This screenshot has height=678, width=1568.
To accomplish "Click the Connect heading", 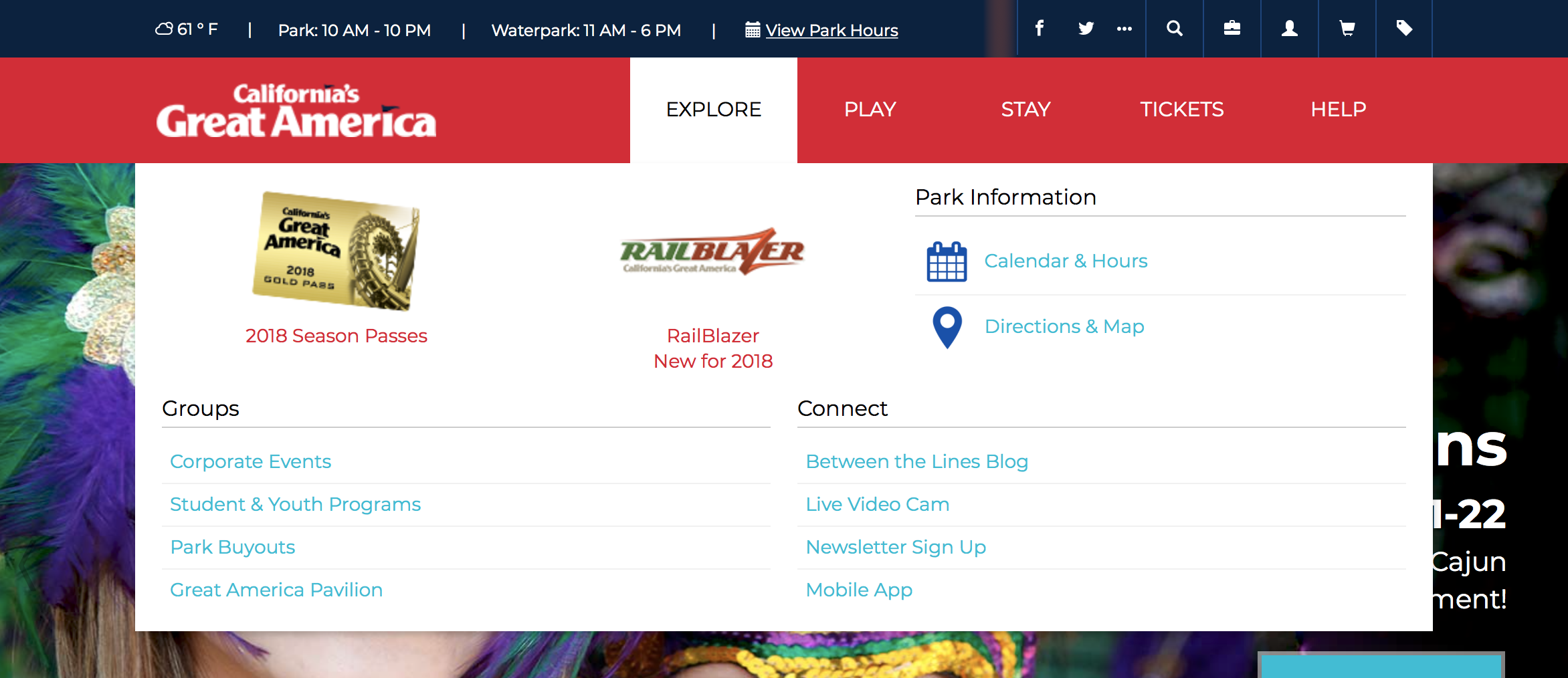I will (842, 409).
